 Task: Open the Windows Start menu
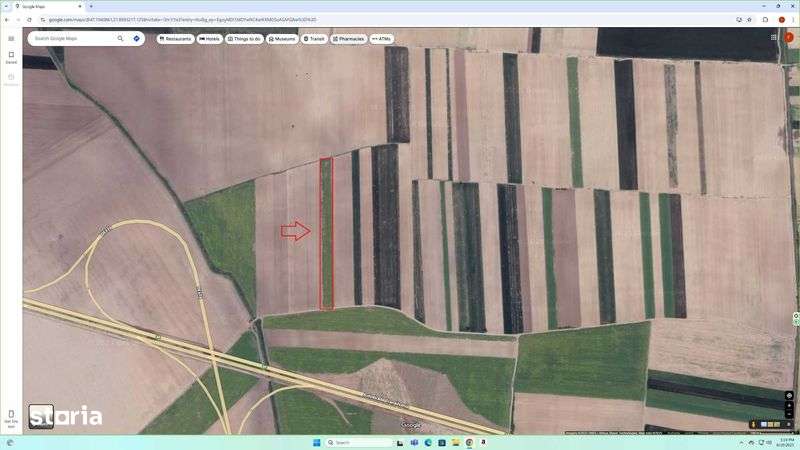pyautogui.click(x=316, y=442)
